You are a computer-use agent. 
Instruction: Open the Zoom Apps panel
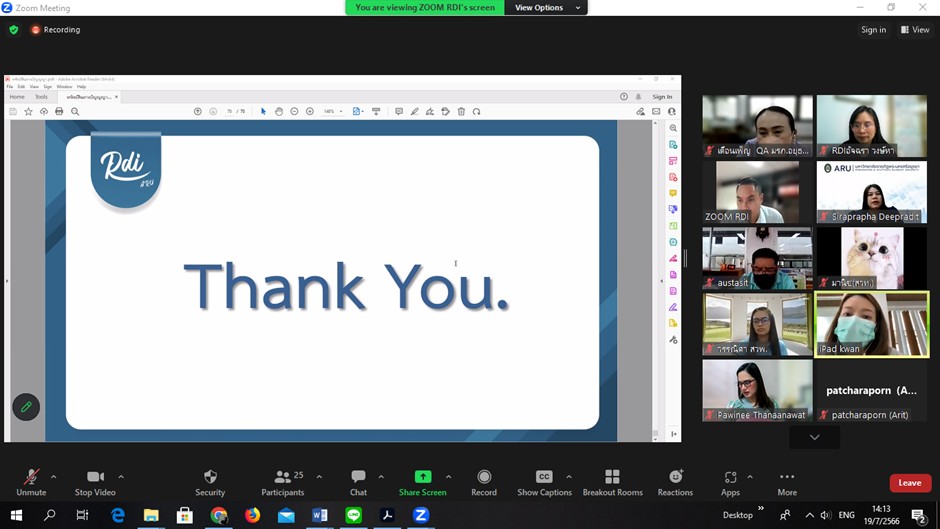click(730, 483)
